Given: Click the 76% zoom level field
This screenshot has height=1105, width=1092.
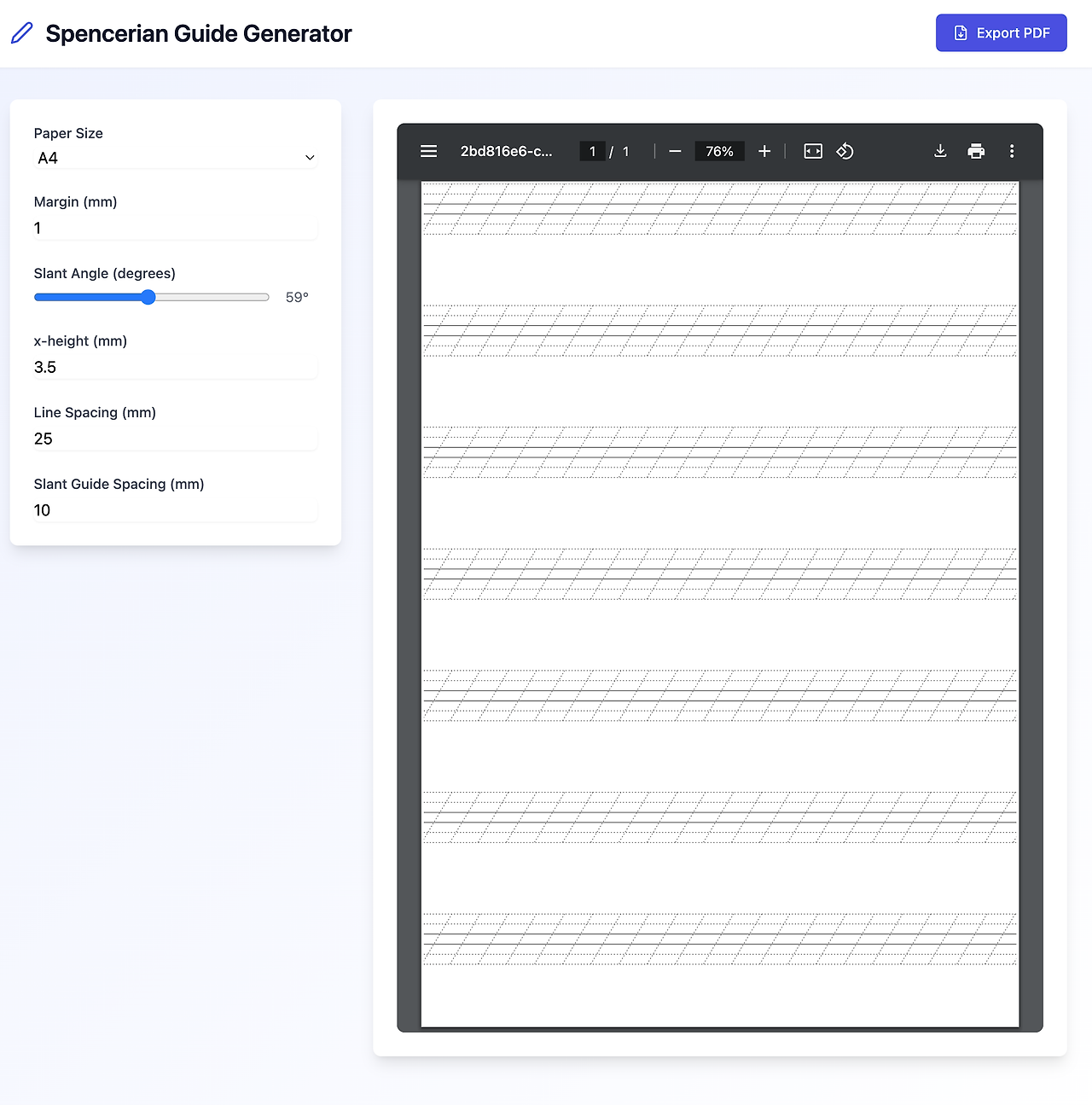Looking at the screenshot, I should pos(719,151).
